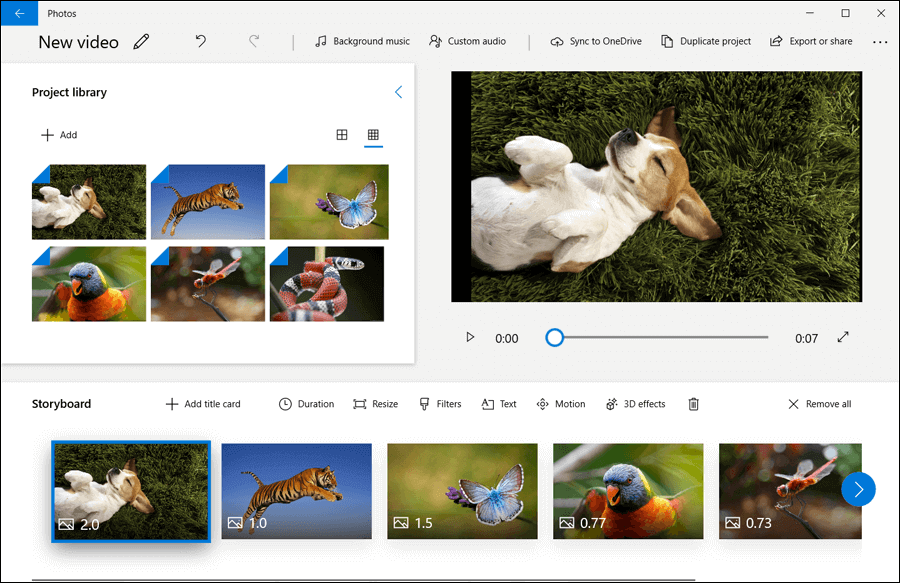Viewport: 900px width, 583px height.
Task: Select the parrot clip in the storyboard
Action: click(x=628, y=490)
